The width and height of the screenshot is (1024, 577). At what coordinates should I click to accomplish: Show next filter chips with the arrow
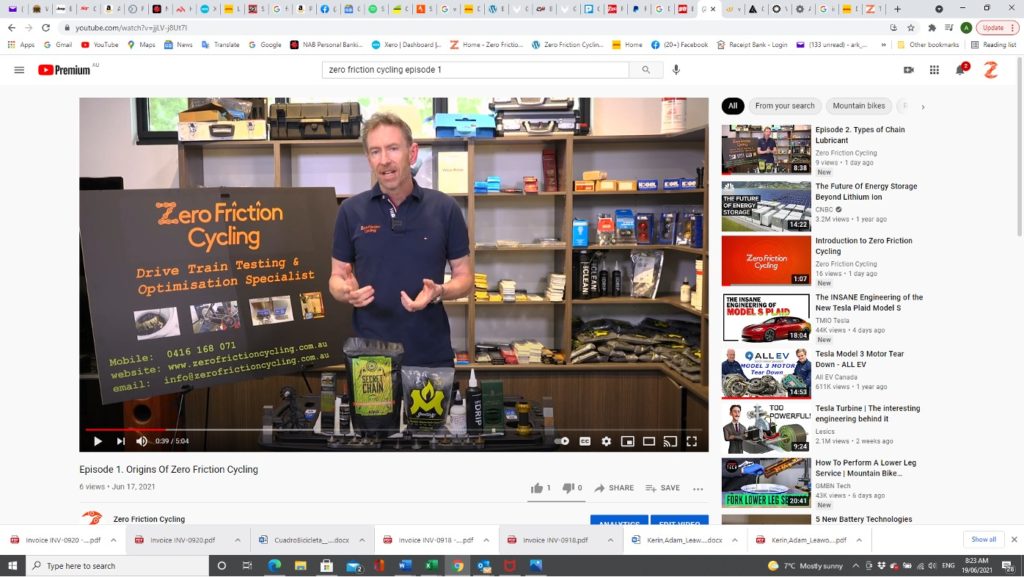923,106
